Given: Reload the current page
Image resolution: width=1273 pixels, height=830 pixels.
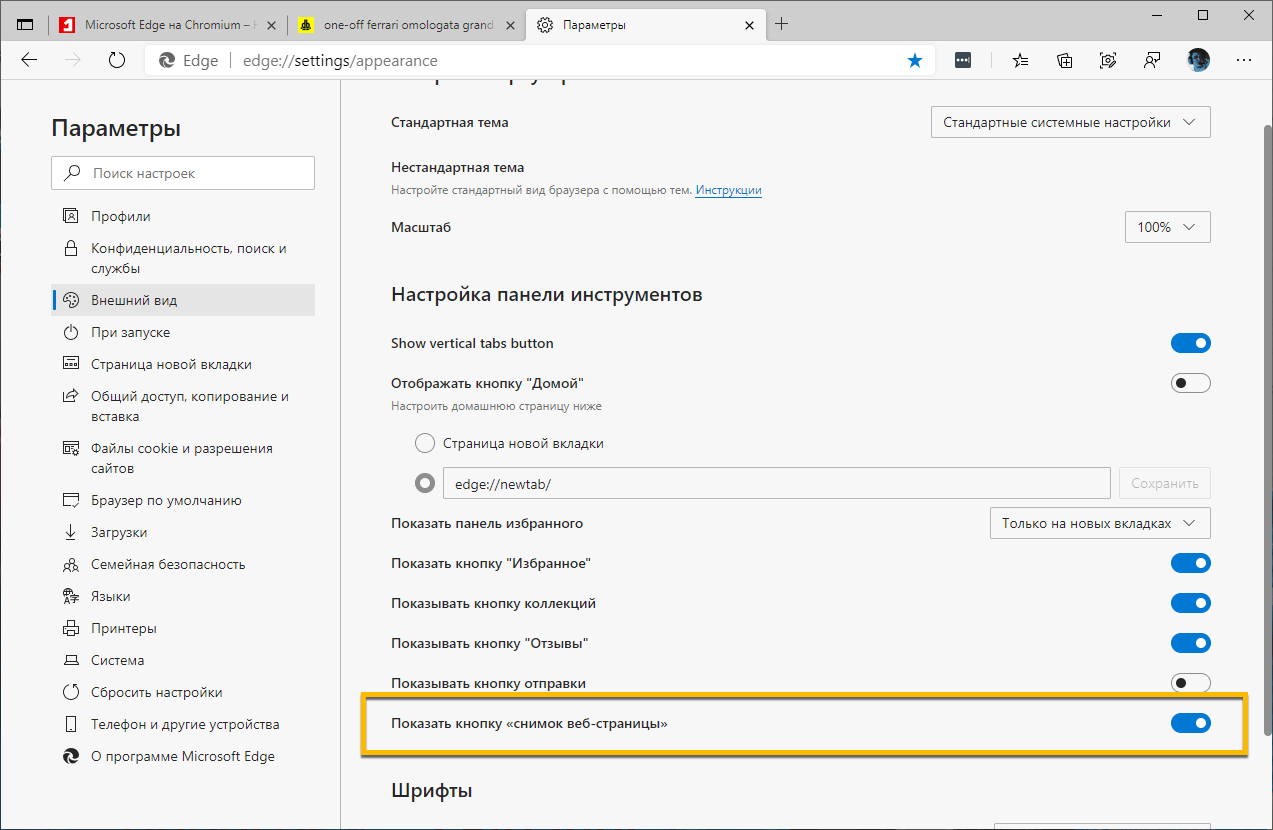Looking at the screenshot, I should tap(117, 60).
